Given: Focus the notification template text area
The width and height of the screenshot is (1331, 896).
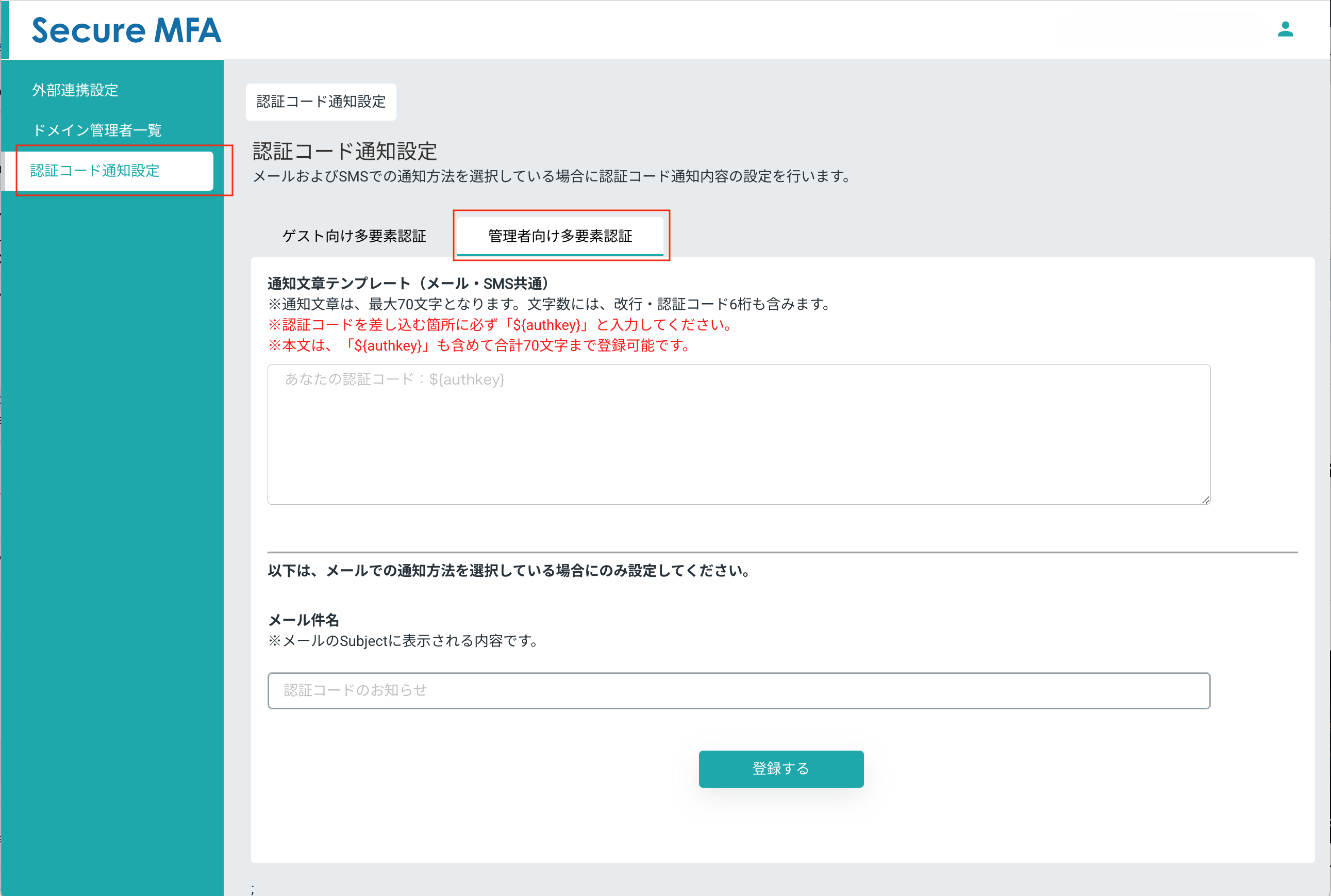Looking at the screenshot, I should (738, 434).
